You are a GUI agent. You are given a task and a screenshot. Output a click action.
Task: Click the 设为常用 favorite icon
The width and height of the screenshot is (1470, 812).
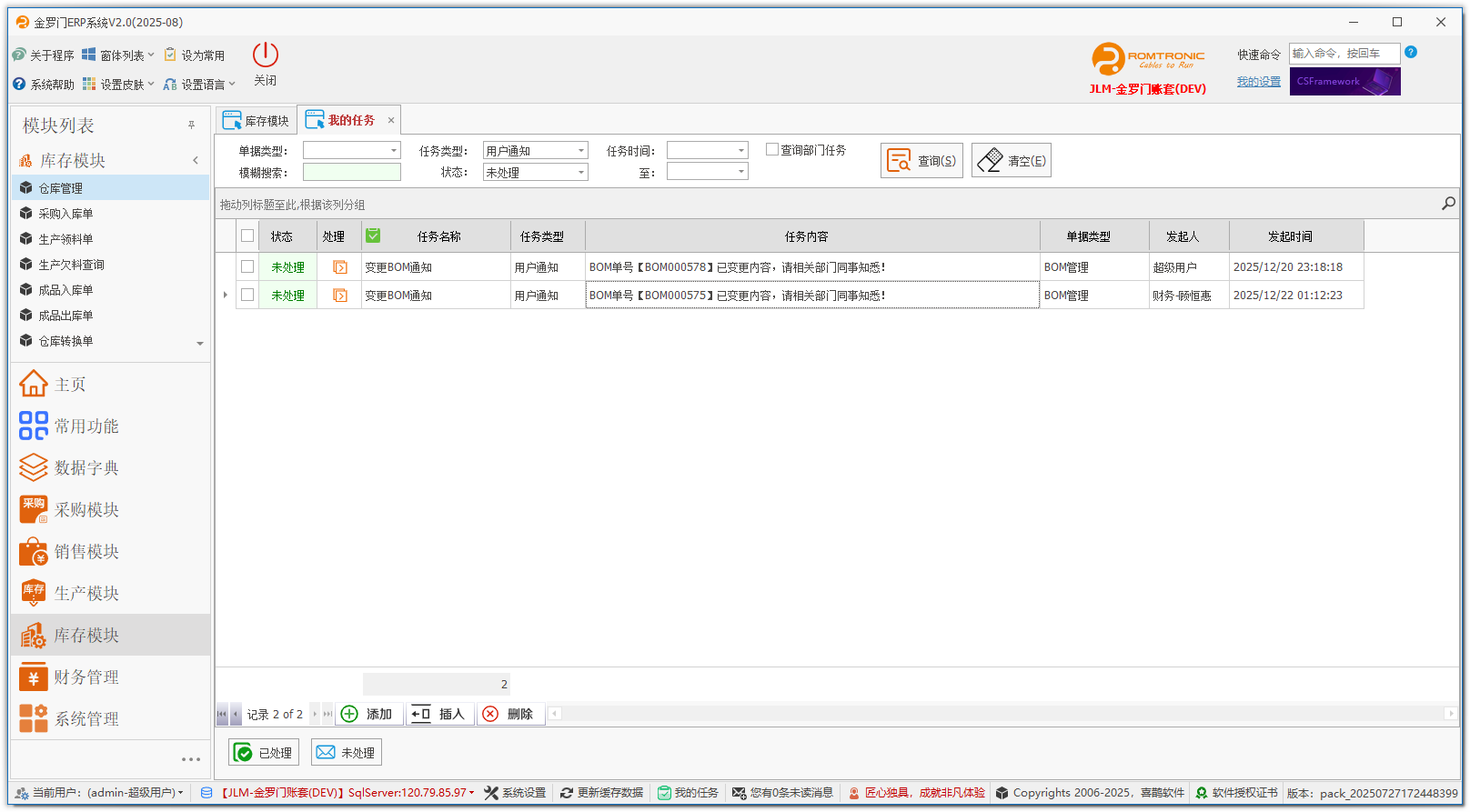pyautogui.click(x=170, y=55)
